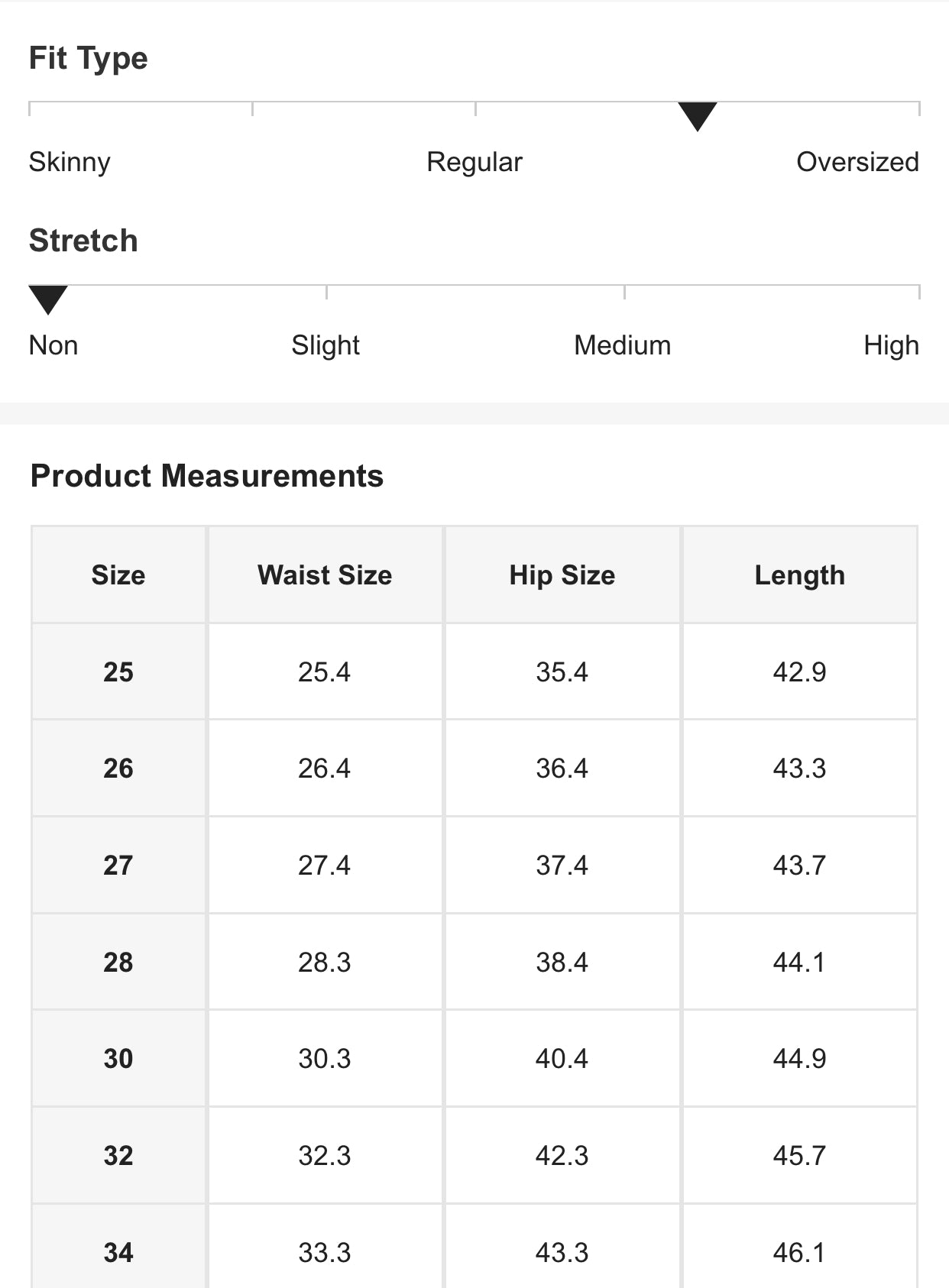The image size is (949, 1288).
Task: Click hip value 40.4
Action: [562, 1059]
